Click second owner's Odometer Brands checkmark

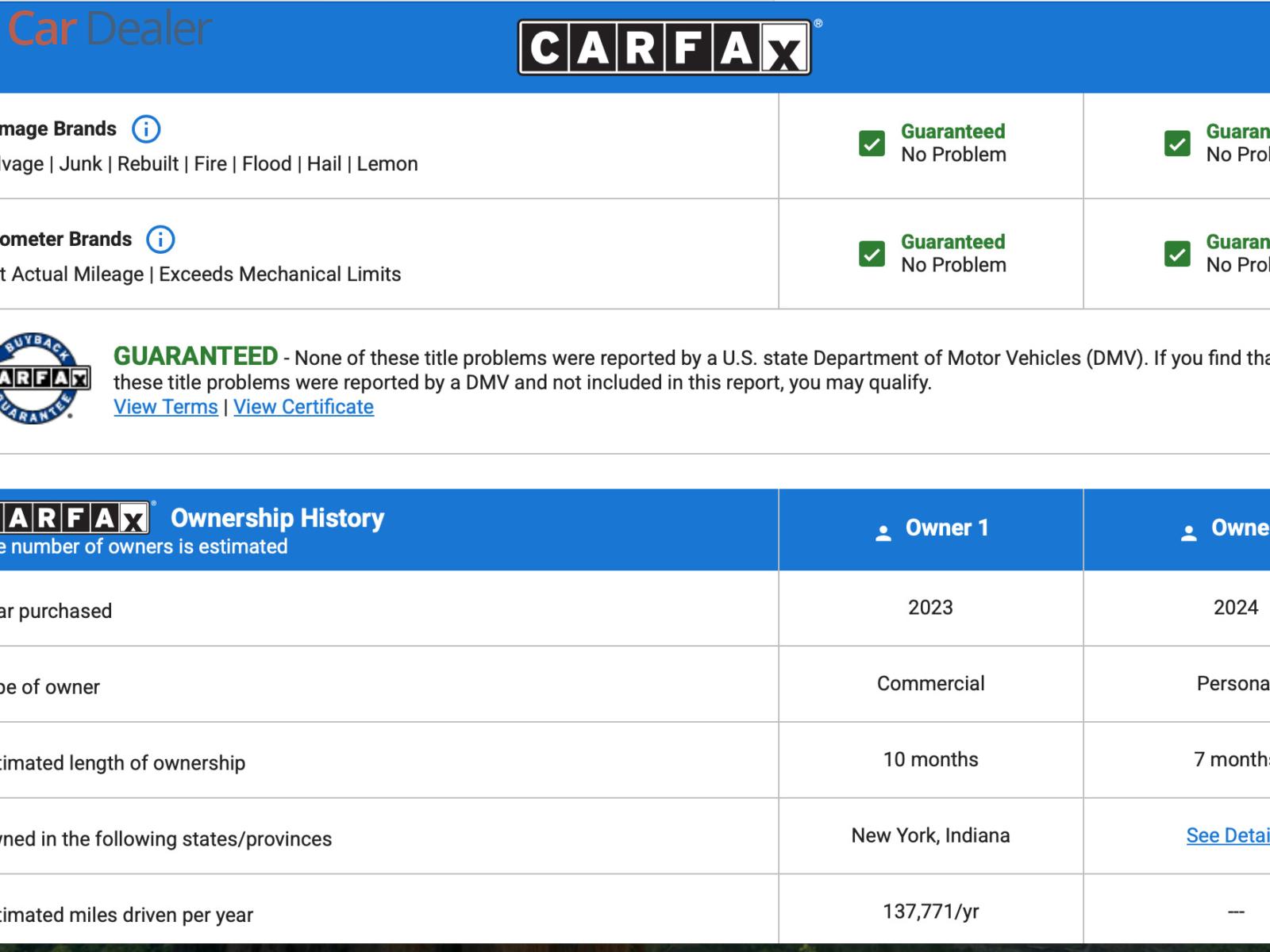(1177, 254)
